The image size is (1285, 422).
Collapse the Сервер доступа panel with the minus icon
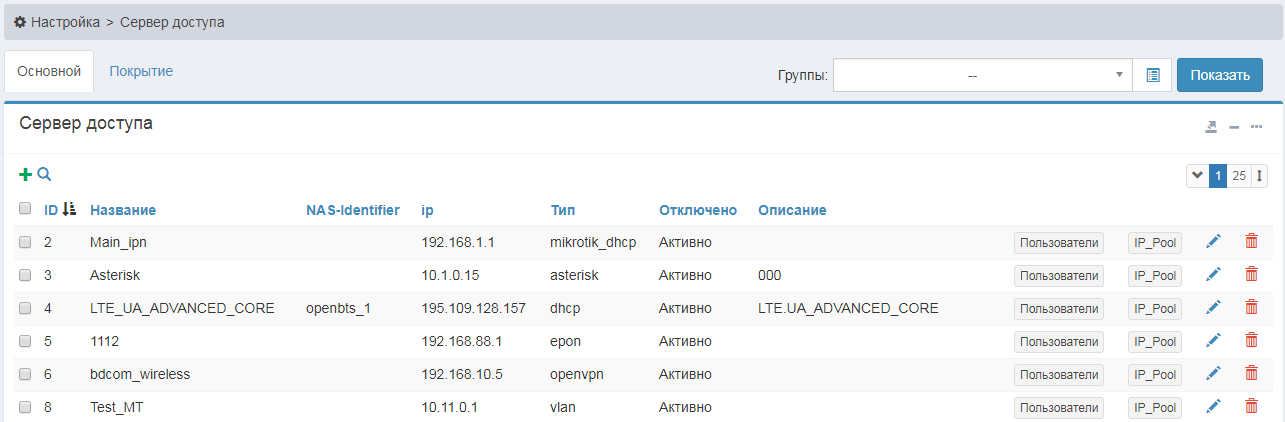[1234, 127]
